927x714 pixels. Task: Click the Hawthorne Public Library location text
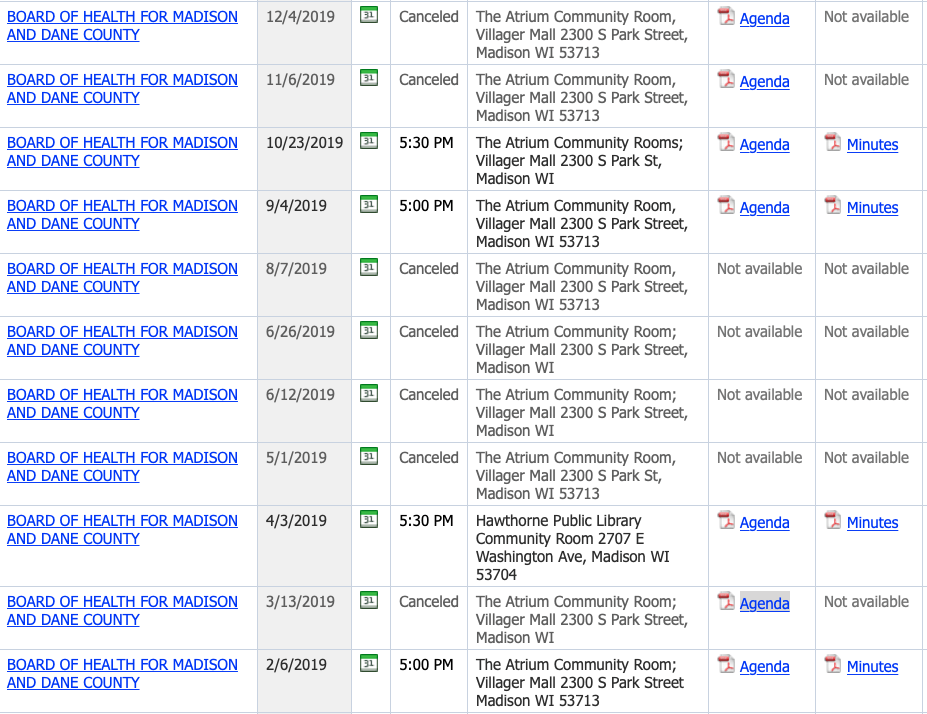(572, 547)
